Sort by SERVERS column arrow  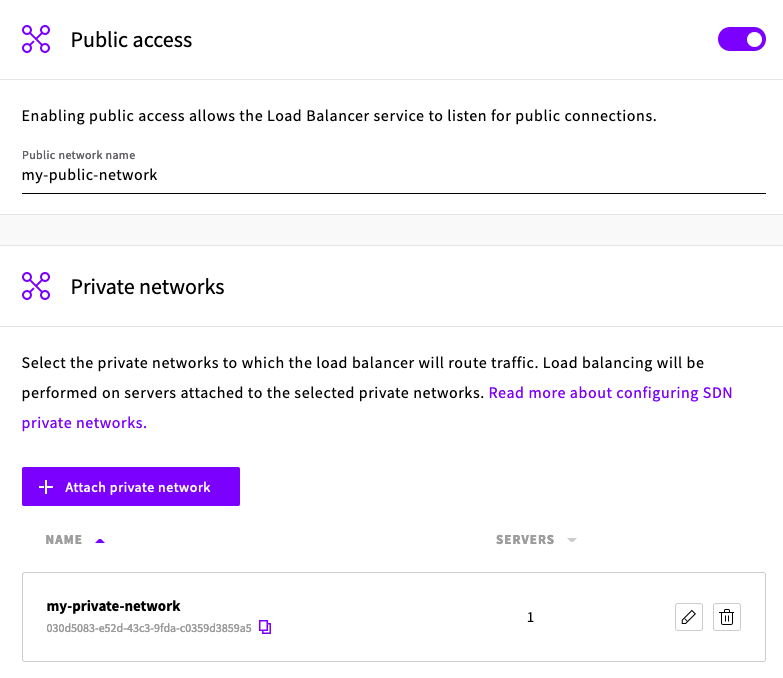(x=572, y=540)
